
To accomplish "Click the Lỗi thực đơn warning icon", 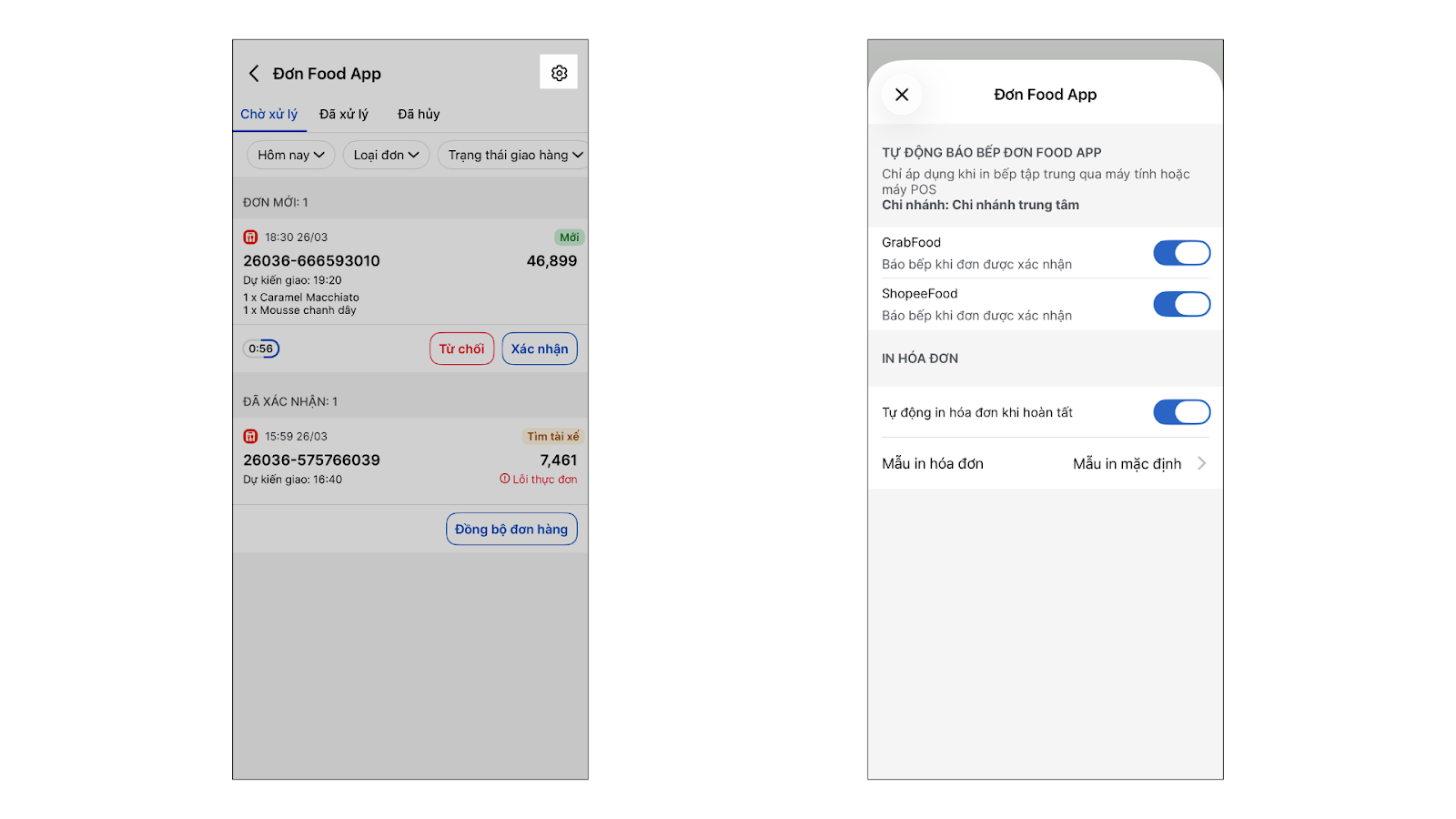I will click(505, 479).
